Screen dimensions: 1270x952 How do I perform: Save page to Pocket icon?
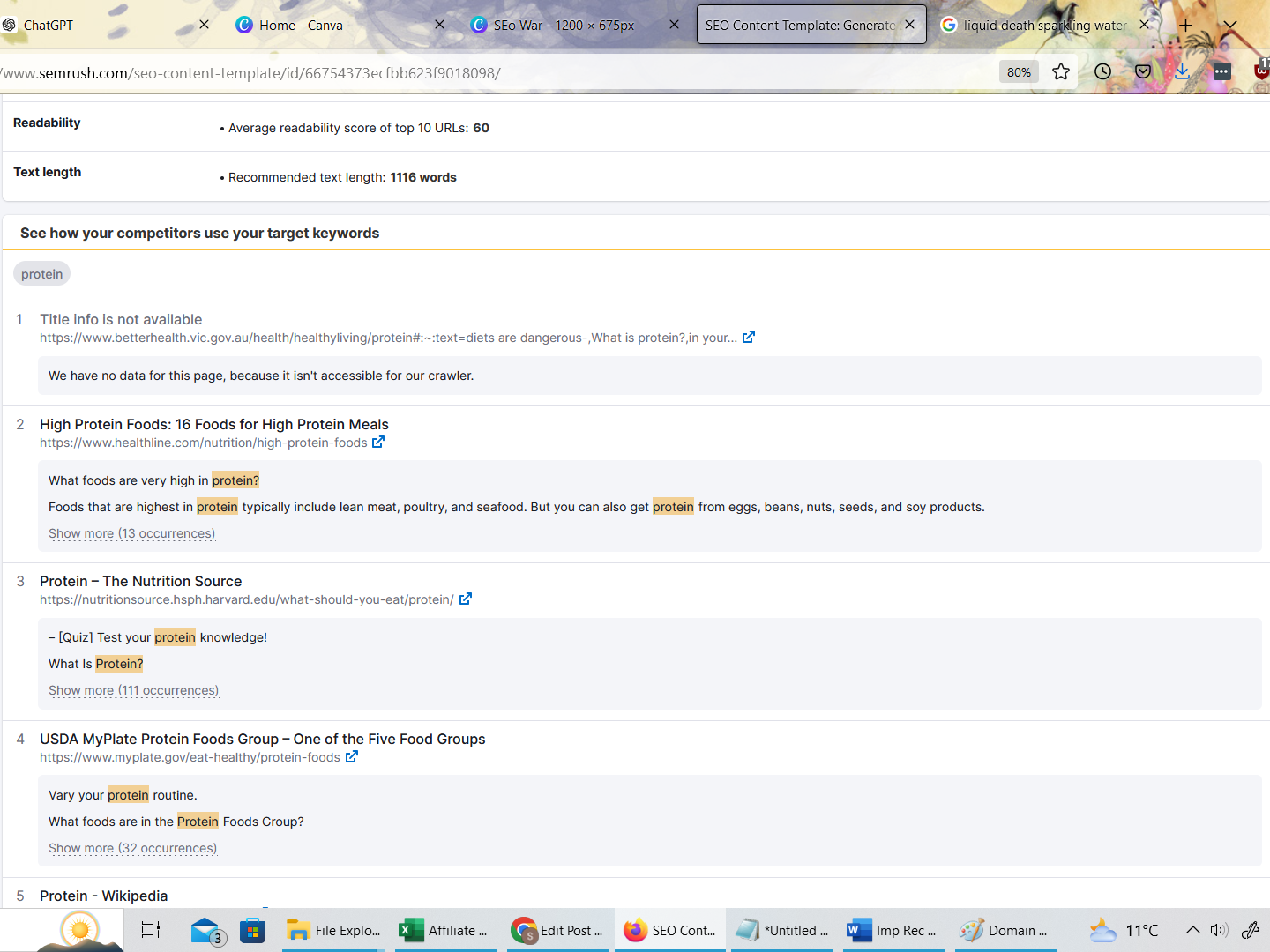[x=1143, y=72]
